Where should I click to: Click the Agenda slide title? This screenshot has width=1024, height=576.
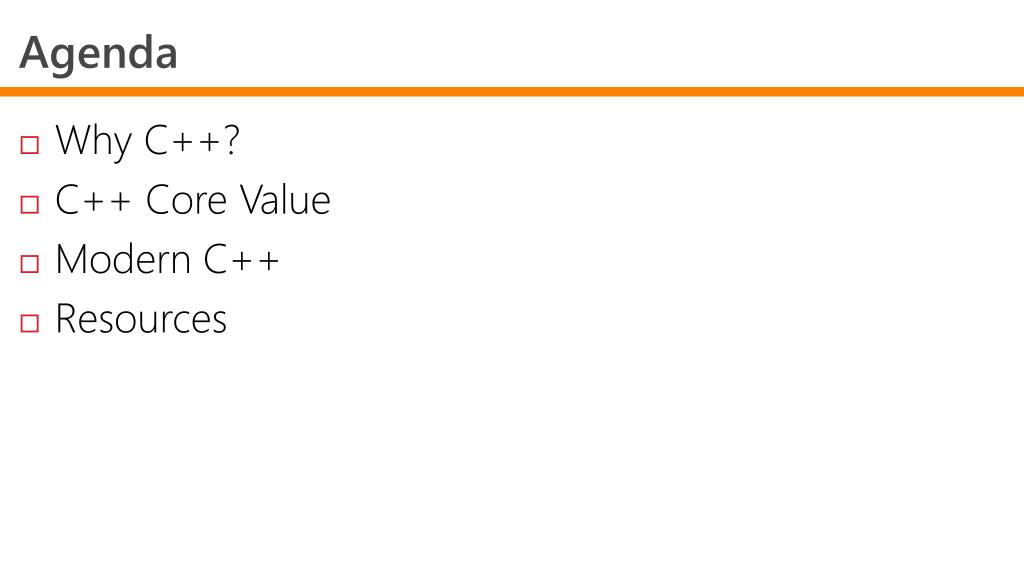[x=99, y=54]
